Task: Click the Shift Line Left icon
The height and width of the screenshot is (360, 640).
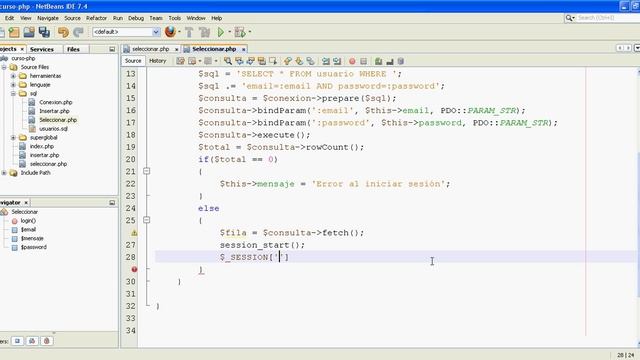Action: 326,61
